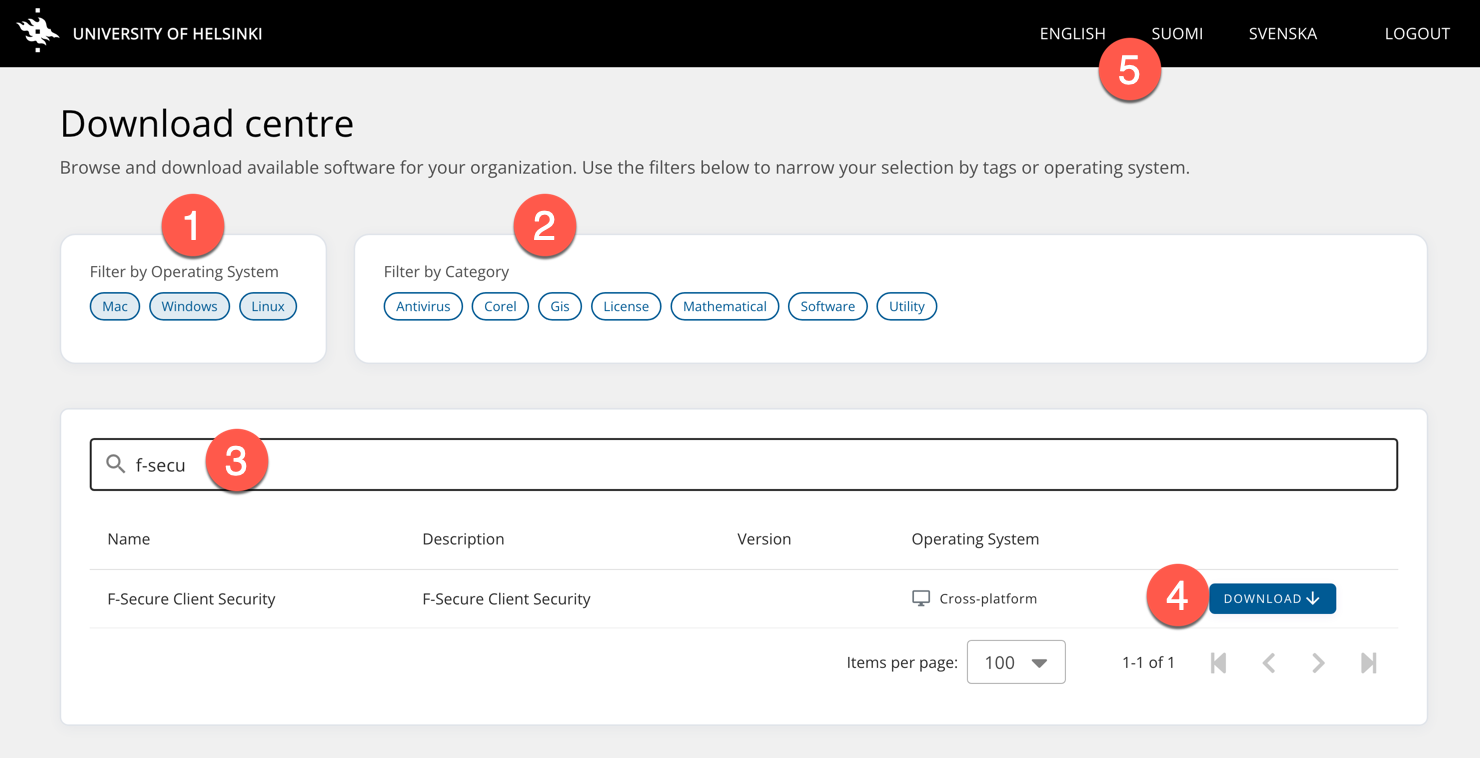Image resolution: width=1480 pixels, height=758 pixels.
Task: Click the next page chevron
Action: [1318, 662]
